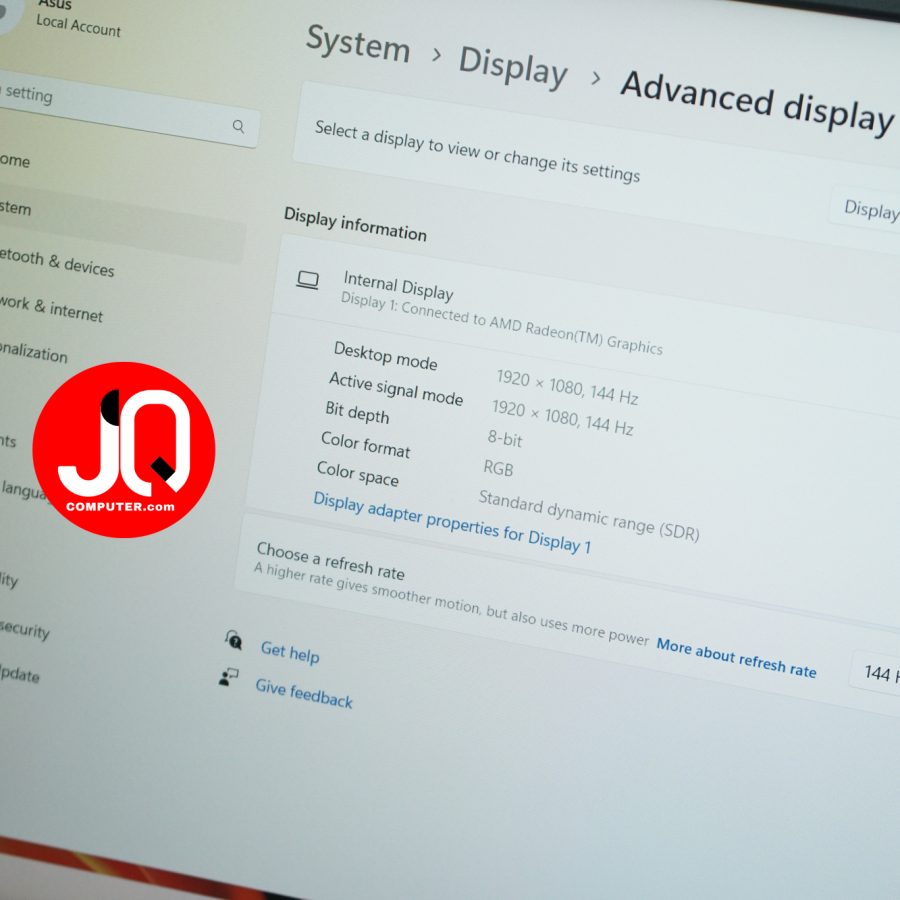Open Display adapter properties for Display 1

point(452,522)
